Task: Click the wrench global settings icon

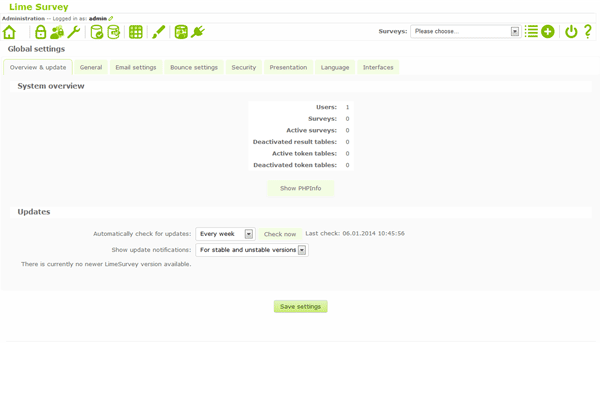Action: (x=74, y=32)
